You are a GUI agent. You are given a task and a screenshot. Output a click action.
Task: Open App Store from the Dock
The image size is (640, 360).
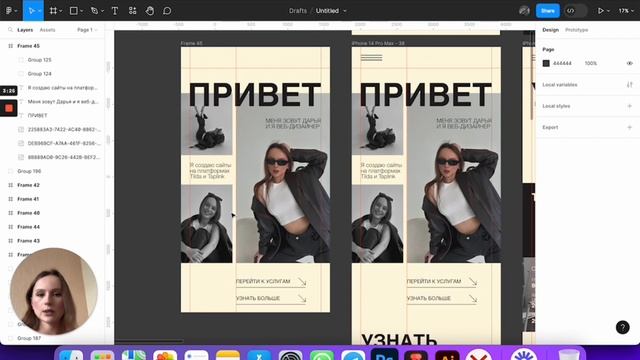[x=259, y=355]
